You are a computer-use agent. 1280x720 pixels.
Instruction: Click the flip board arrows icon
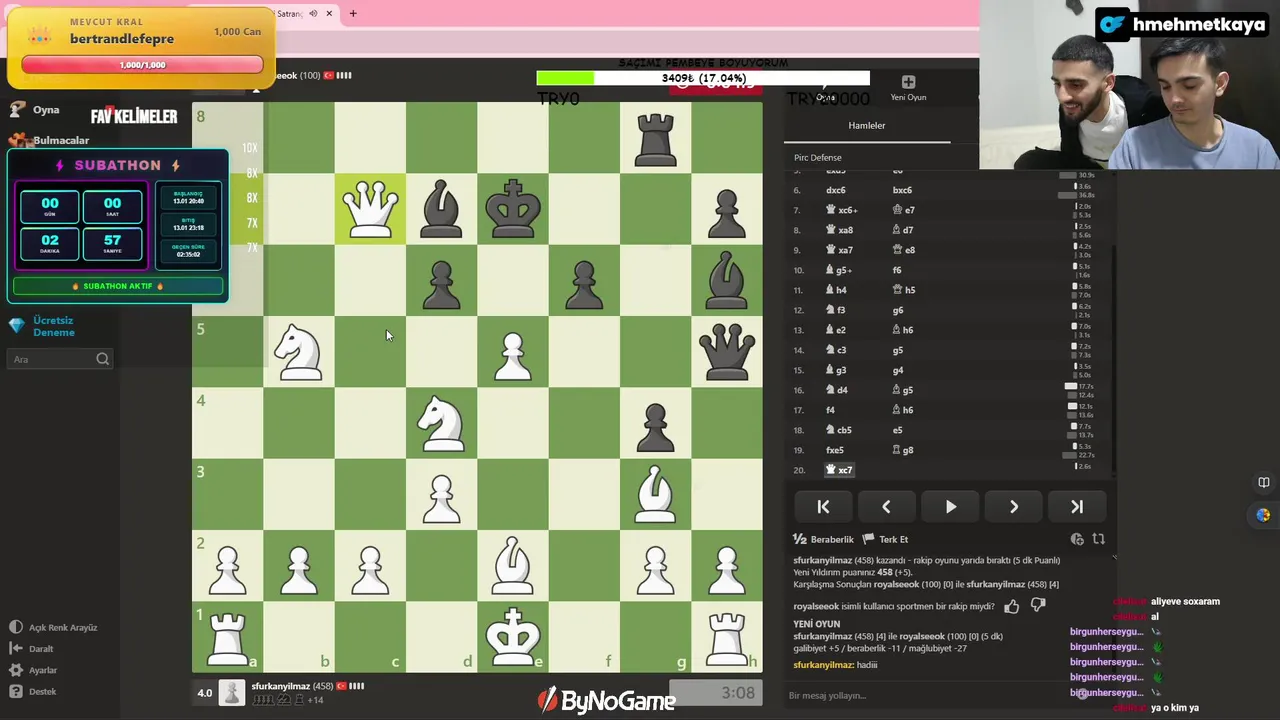pyautogui.click(x=1099, y=539)
